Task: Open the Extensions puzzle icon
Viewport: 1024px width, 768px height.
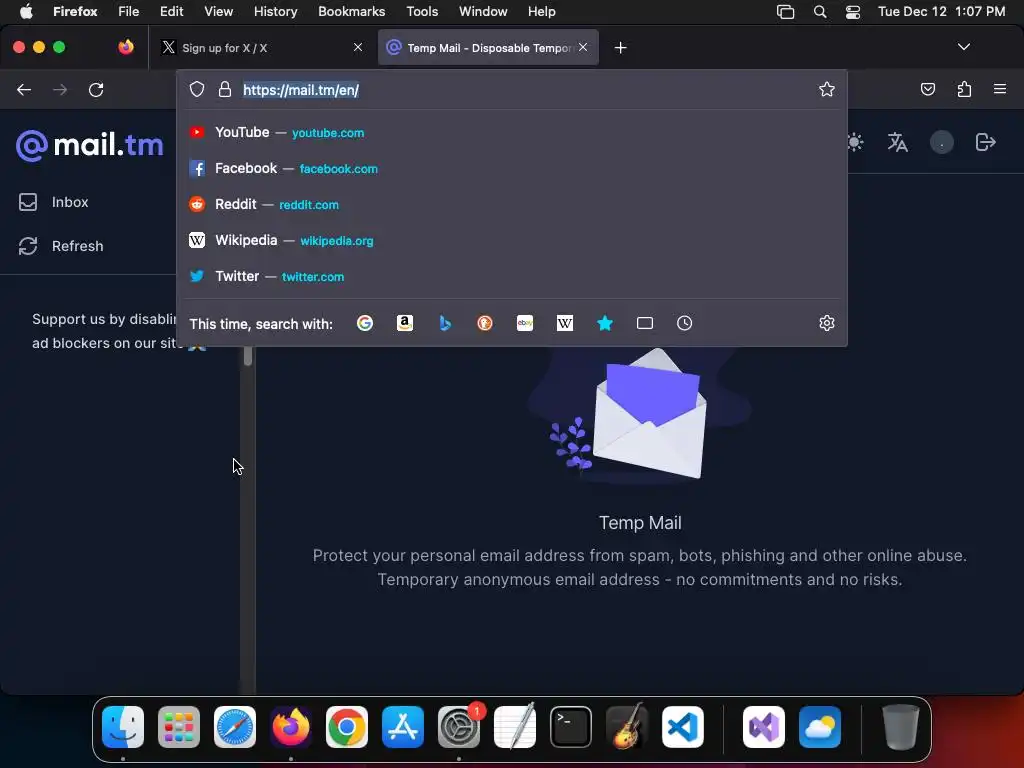Action: click(x=964, y=89)
